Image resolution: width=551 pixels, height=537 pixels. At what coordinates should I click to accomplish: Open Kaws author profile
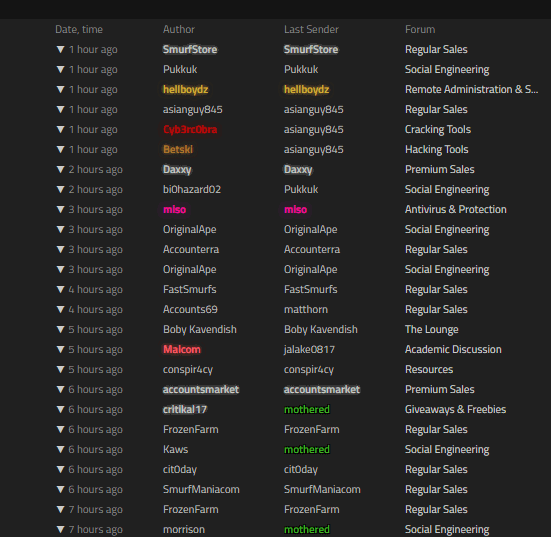coord(175,450)
